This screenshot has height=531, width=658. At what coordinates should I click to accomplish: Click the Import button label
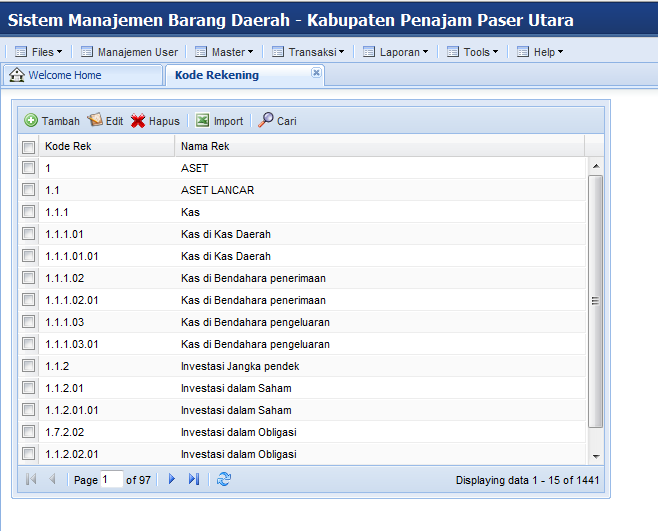click(228, 121)
